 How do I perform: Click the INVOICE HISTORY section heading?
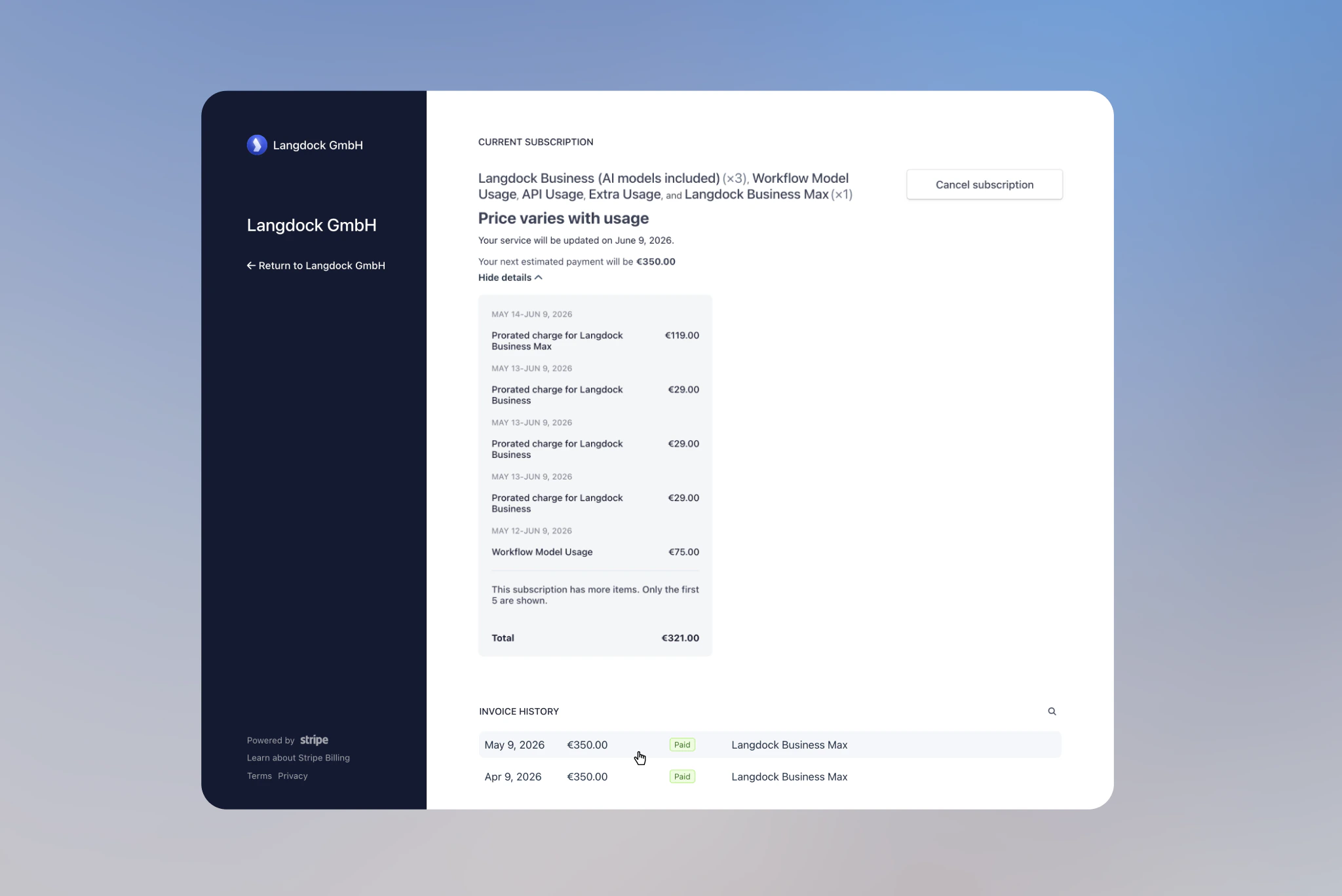(519, 711)
